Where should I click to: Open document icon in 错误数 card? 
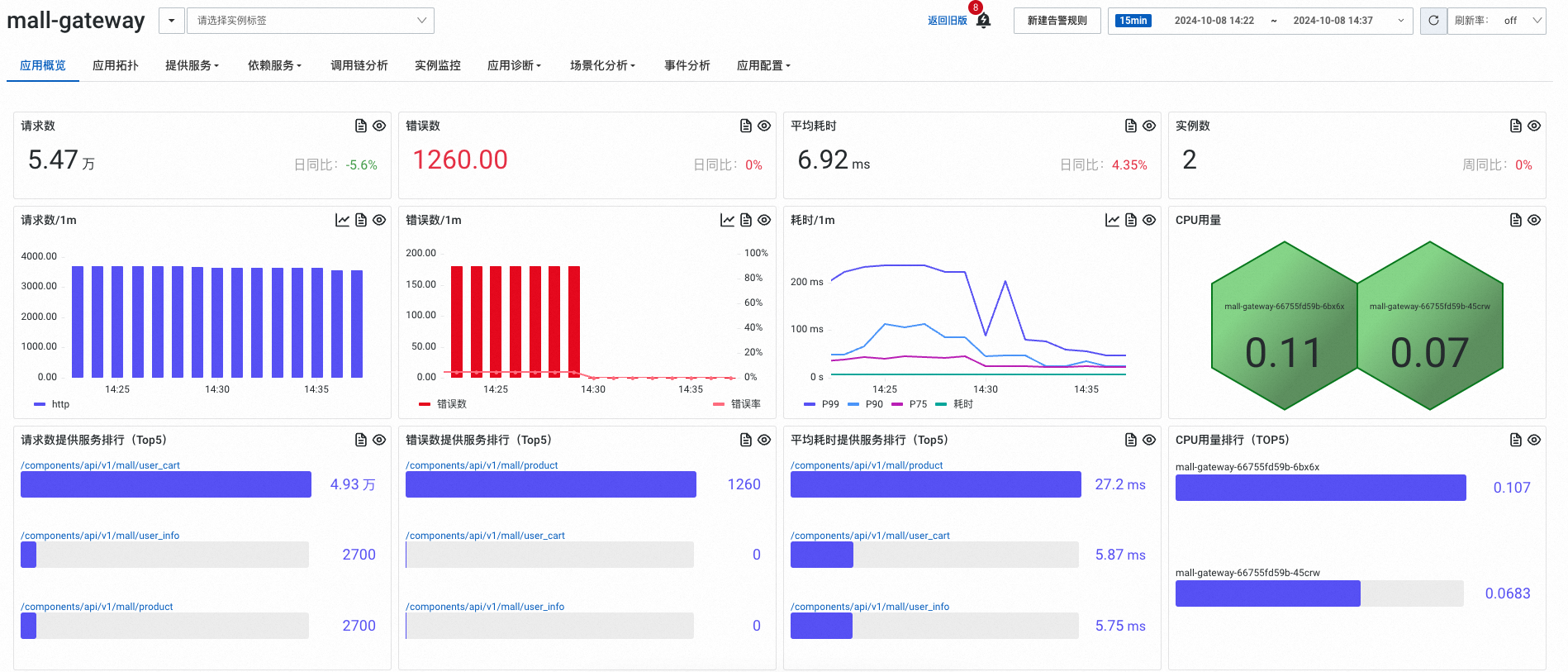coord(746,126)
